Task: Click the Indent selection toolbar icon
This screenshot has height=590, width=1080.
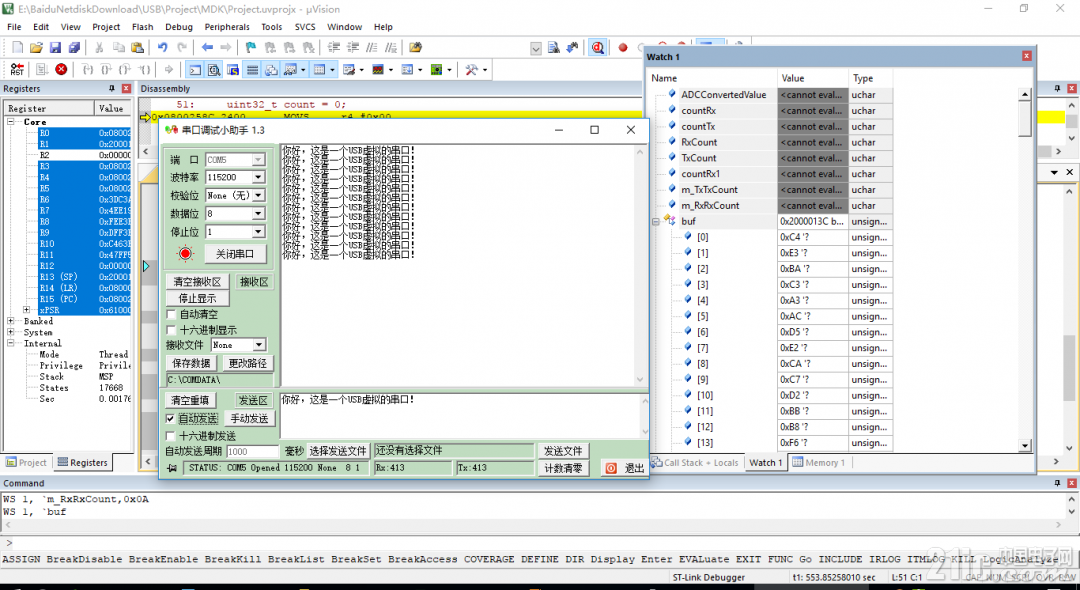Action: [x=334, y=48]
